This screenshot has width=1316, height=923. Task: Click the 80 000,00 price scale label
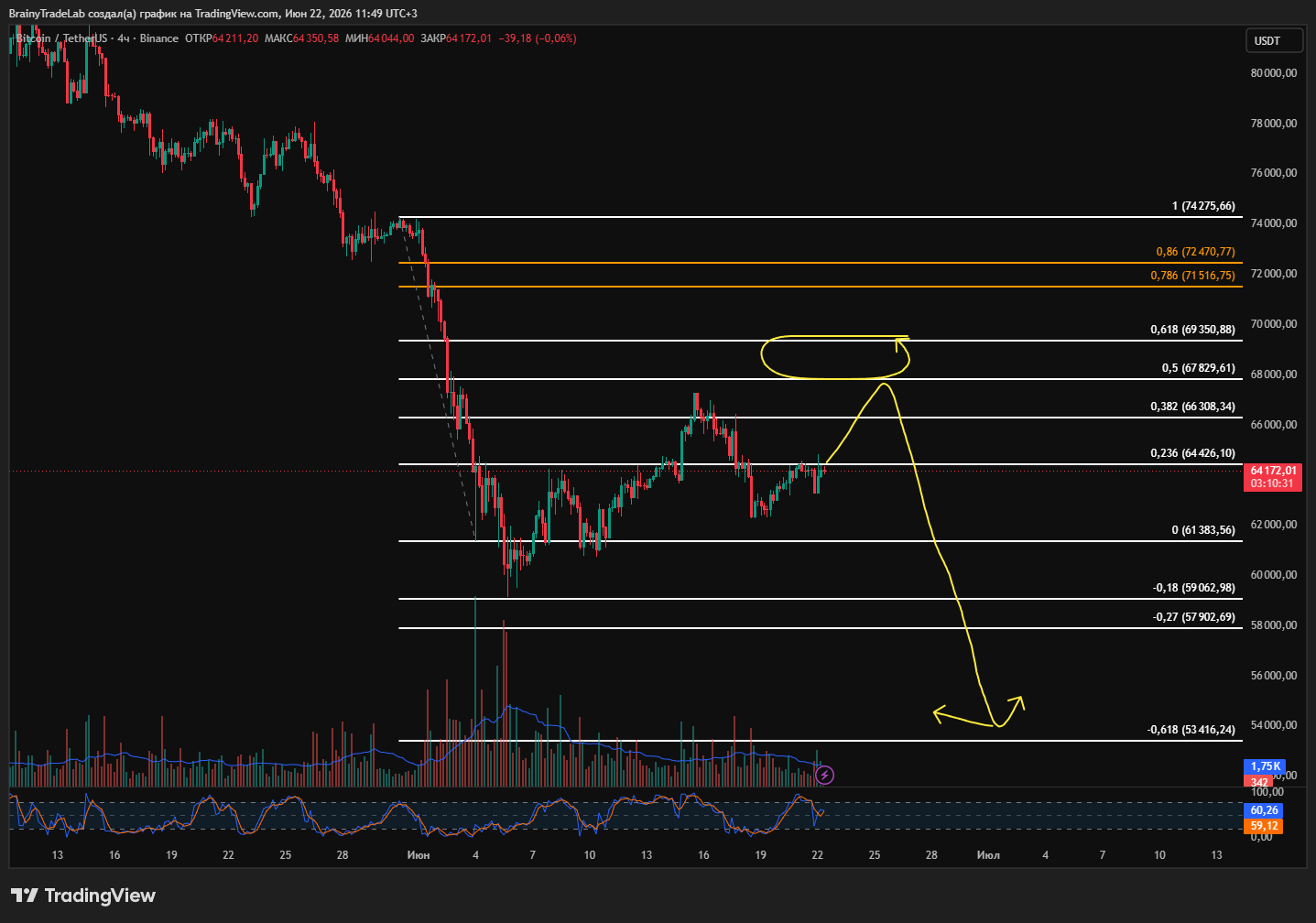point(1274,73)
